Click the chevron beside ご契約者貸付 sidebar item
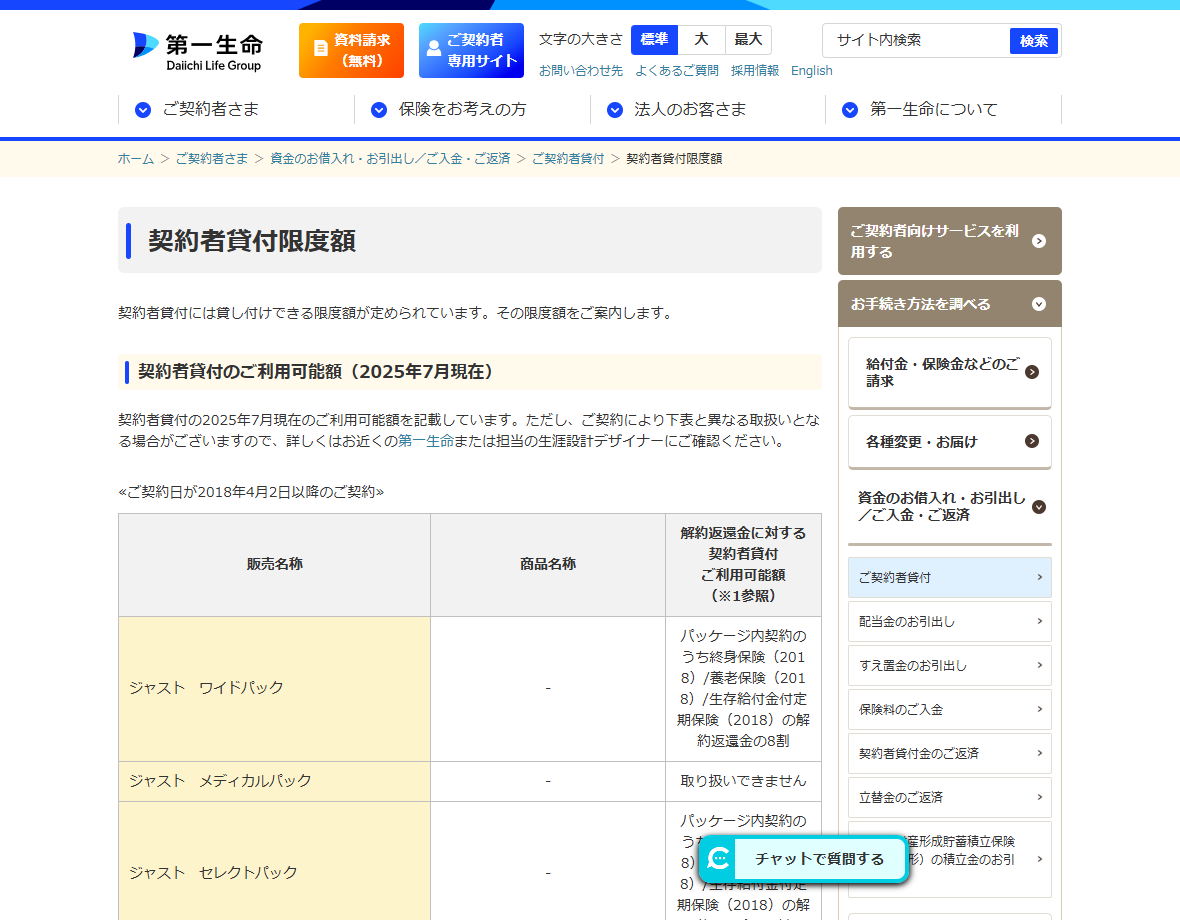Screen dimensions: 1180x920 tap(1039, 577)
